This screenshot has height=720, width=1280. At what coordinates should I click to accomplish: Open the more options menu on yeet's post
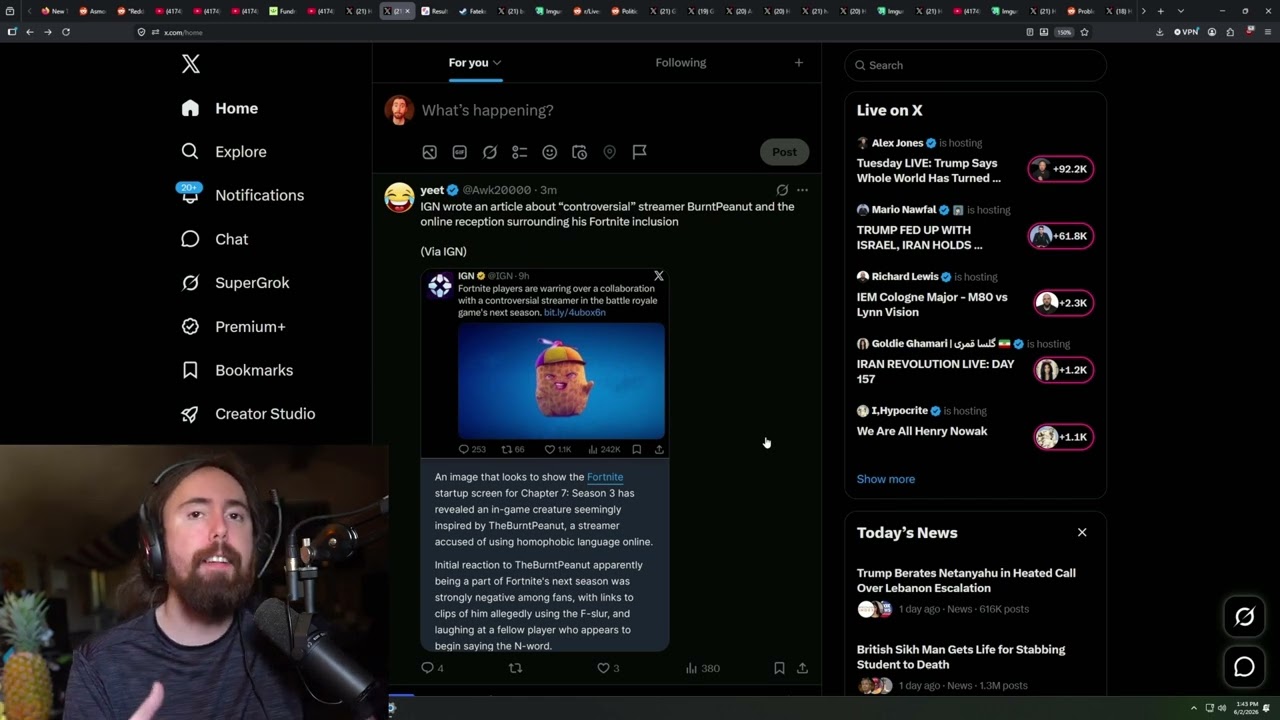tap(802, 190)
